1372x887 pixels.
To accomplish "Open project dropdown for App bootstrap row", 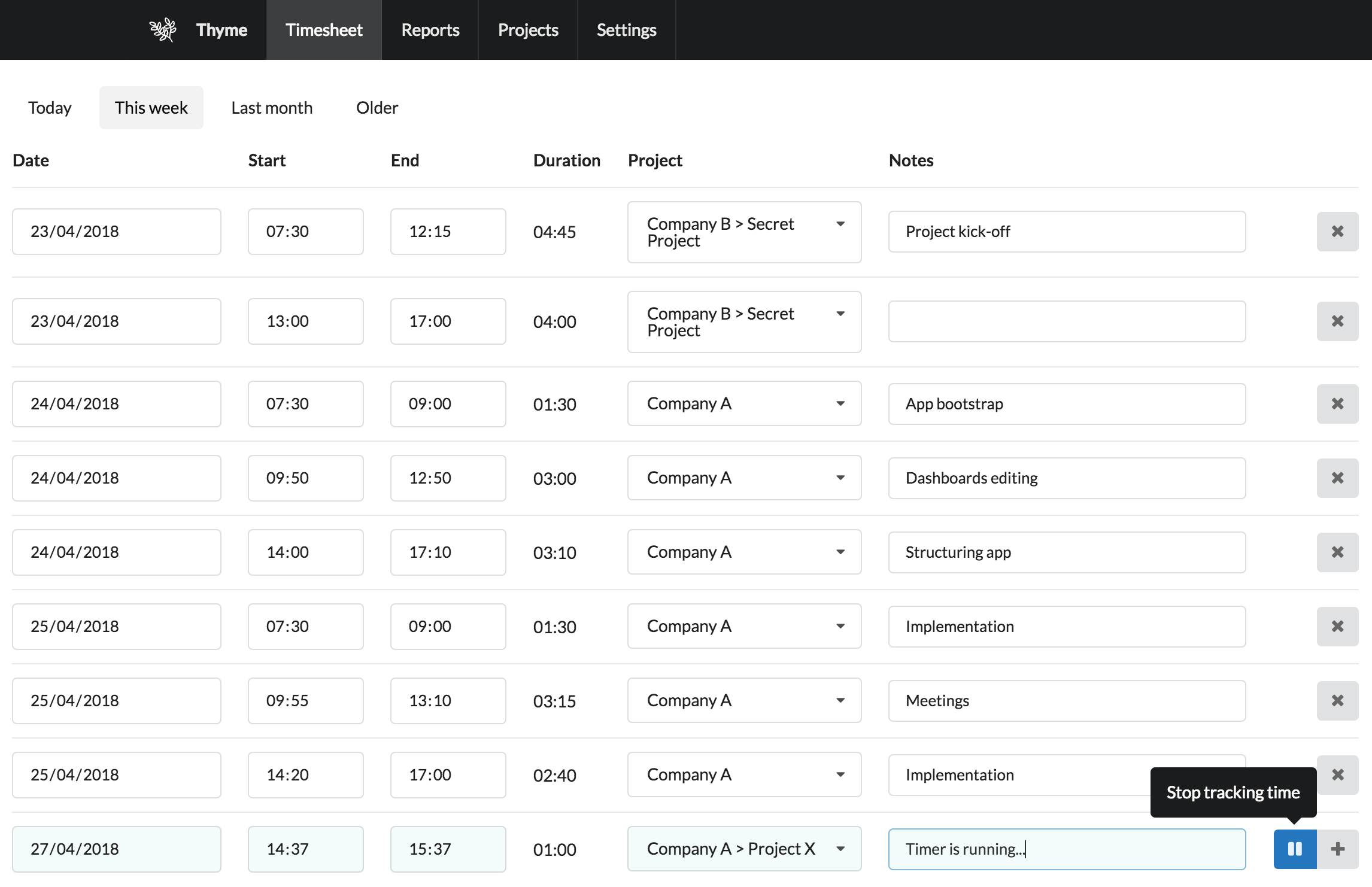I will [x=744, y=403].
